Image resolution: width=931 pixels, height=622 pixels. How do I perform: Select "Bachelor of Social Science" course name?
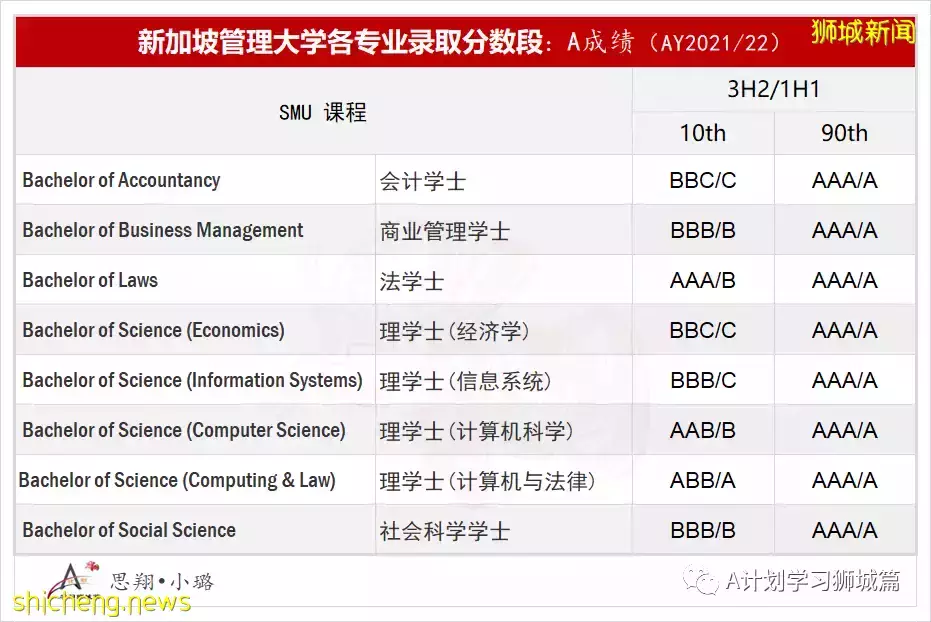click(129, 529)
